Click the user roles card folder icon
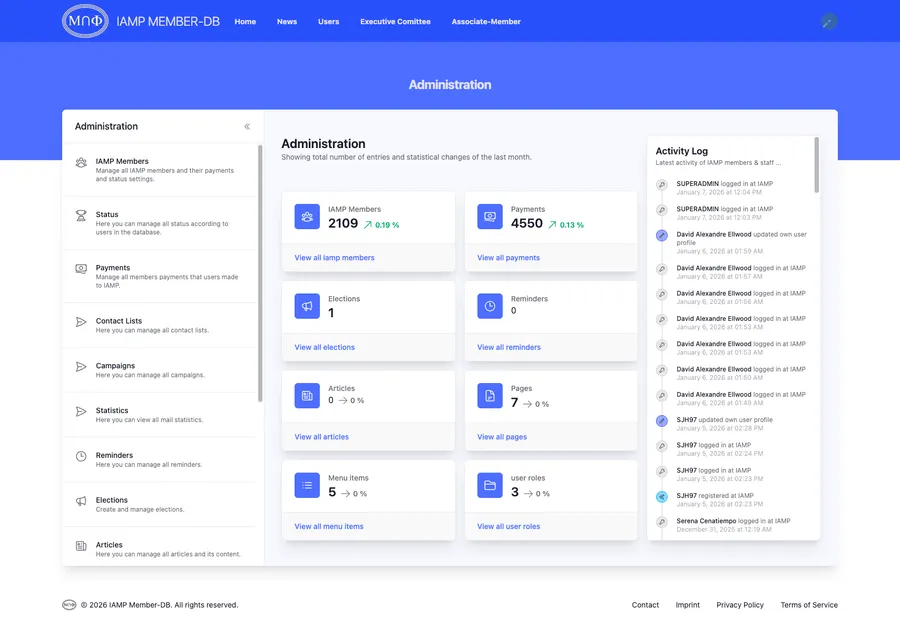 coord(490,485)
